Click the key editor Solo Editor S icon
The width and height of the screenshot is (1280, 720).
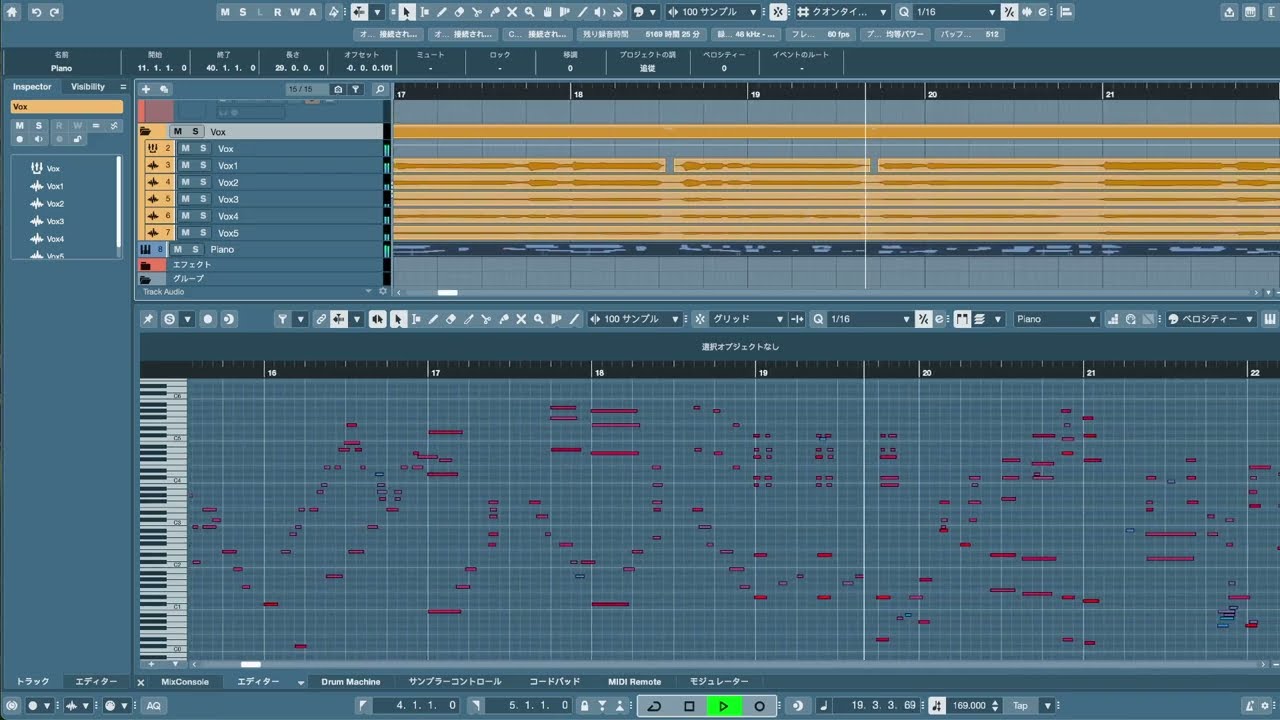coord(169,319)
